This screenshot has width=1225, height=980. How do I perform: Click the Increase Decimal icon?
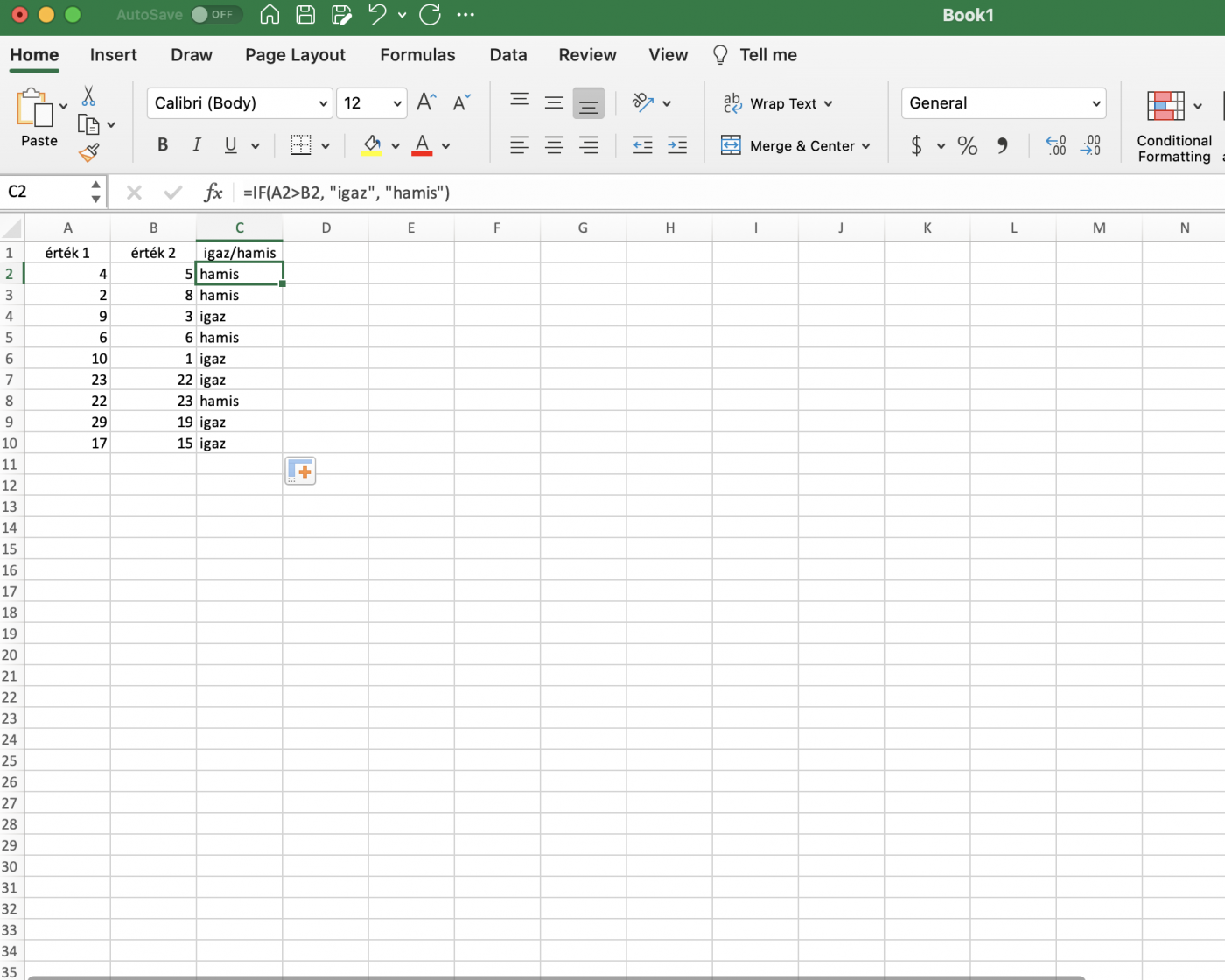point(1056,145)
